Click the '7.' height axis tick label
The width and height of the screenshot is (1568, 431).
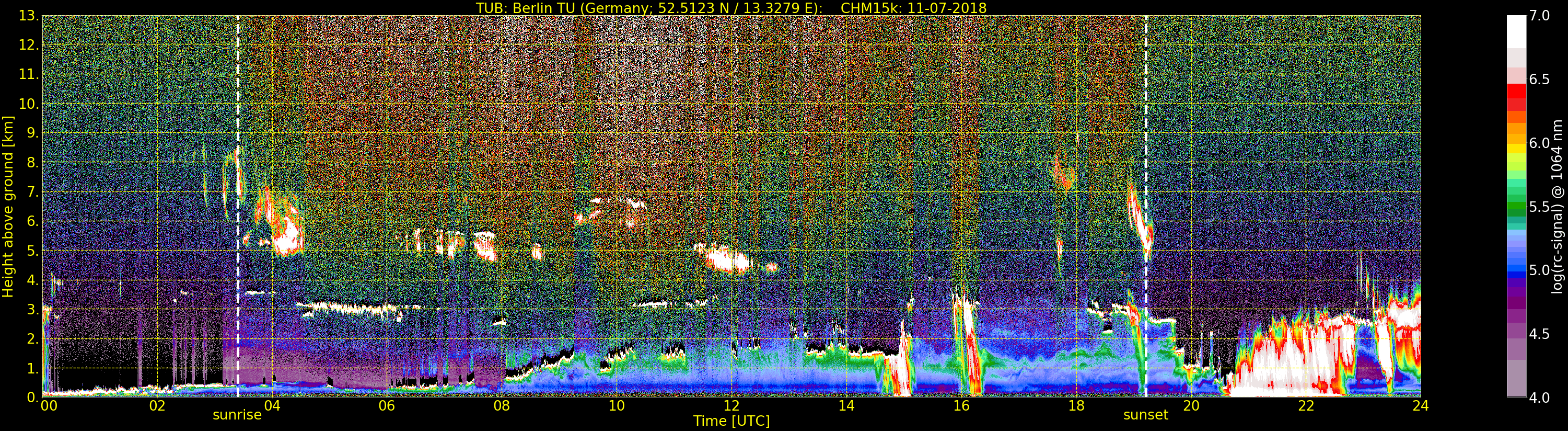coord(32,192)
